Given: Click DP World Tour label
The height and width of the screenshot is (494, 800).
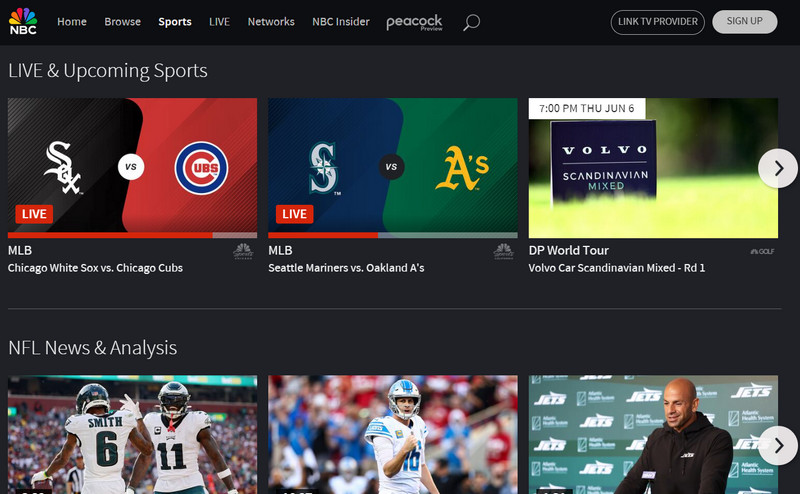Looking at the screenshot, I should [569, 251].
